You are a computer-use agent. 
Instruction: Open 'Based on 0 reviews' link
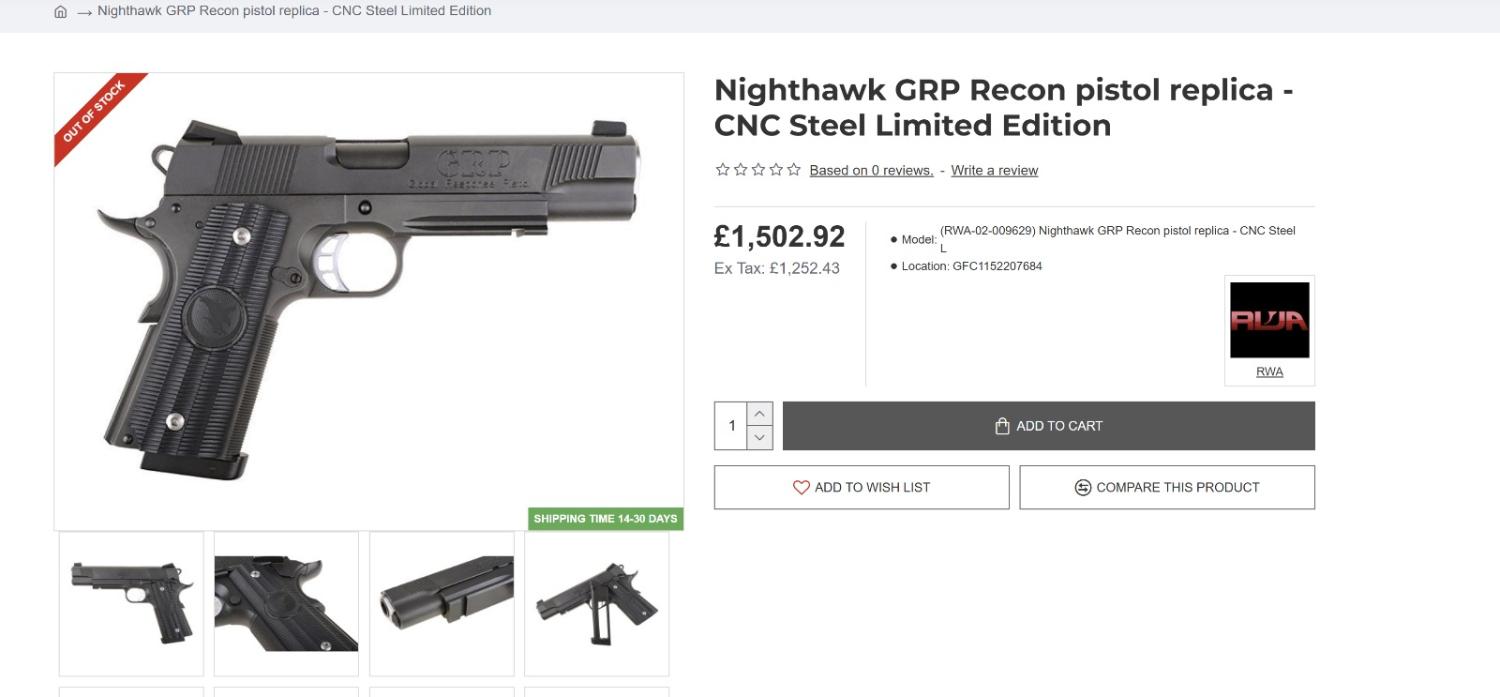[x=871, y=170]
